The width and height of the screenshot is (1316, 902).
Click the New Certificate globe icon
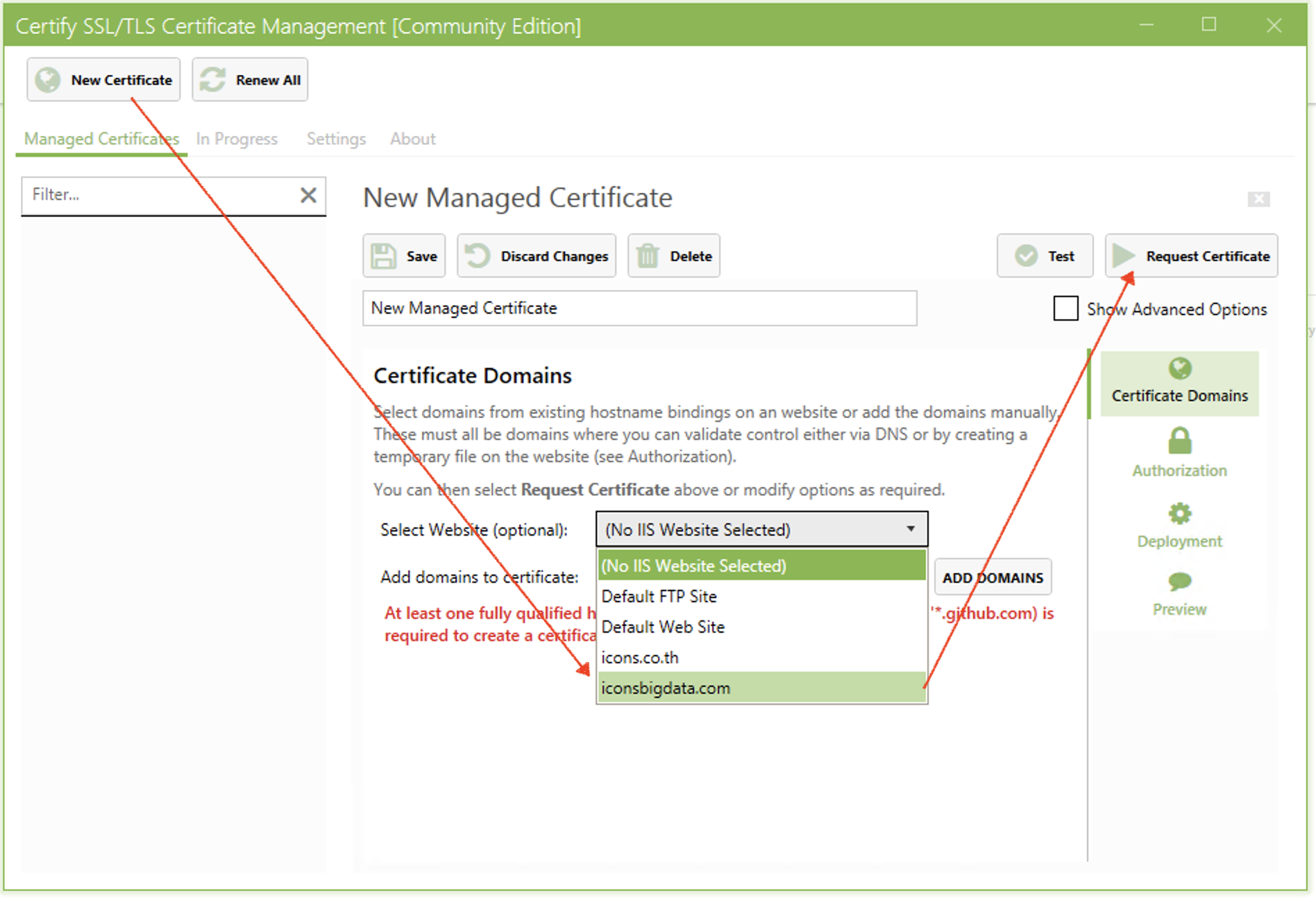coord(48,80)
